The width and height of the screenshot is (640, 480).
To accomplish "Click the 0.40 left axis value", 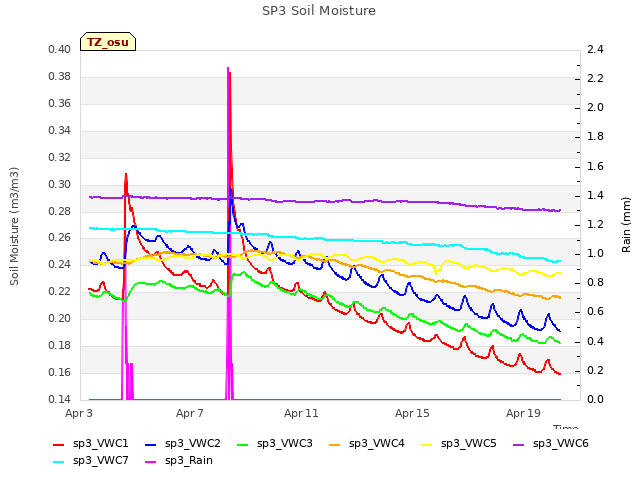I will point(60,50).
